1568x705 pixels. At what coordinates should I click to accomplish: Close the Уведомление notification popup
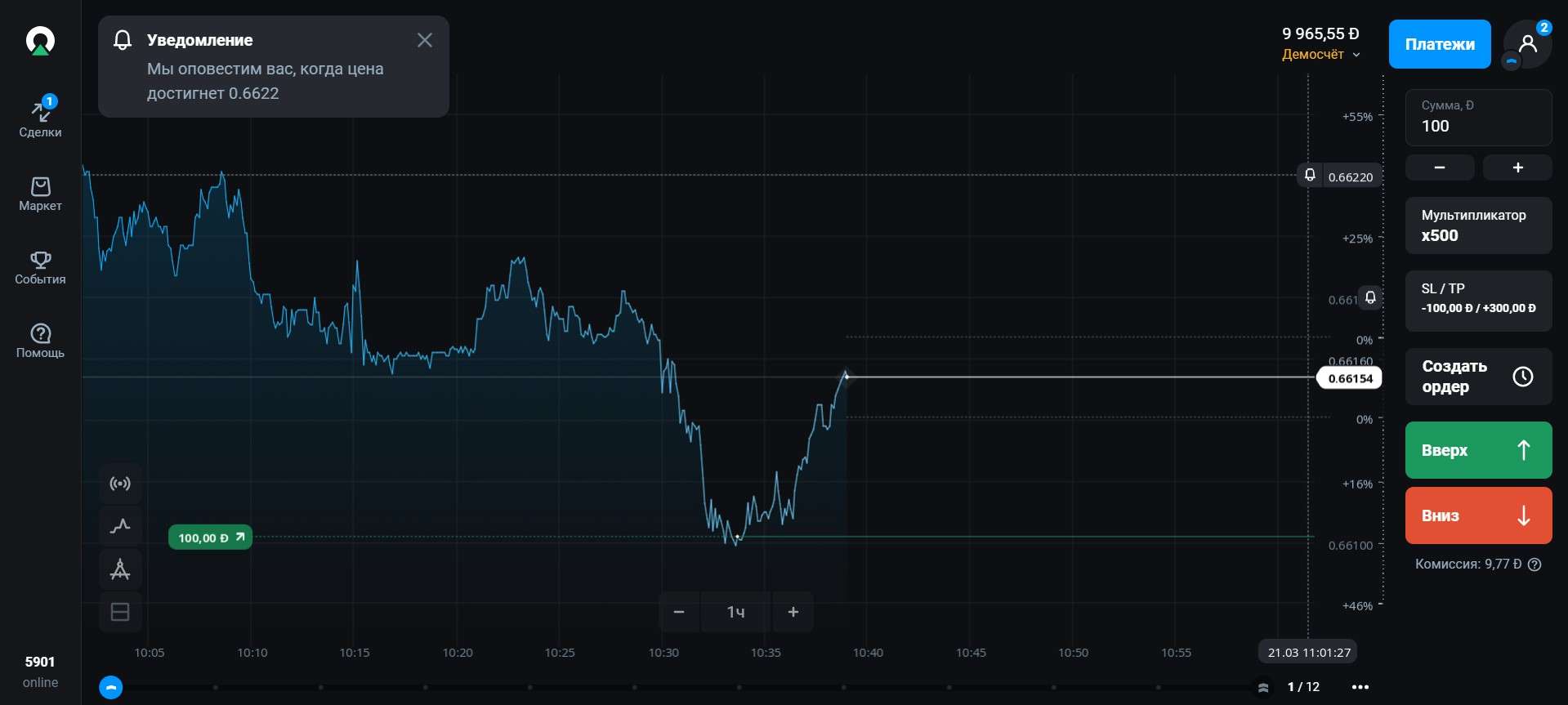point(425,40)
